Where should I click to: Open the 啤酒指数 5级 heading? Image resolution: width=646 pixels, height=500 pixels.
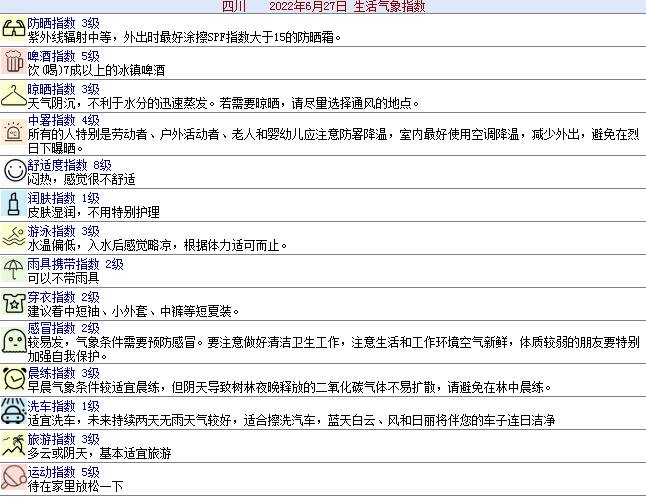click(63, 56)
